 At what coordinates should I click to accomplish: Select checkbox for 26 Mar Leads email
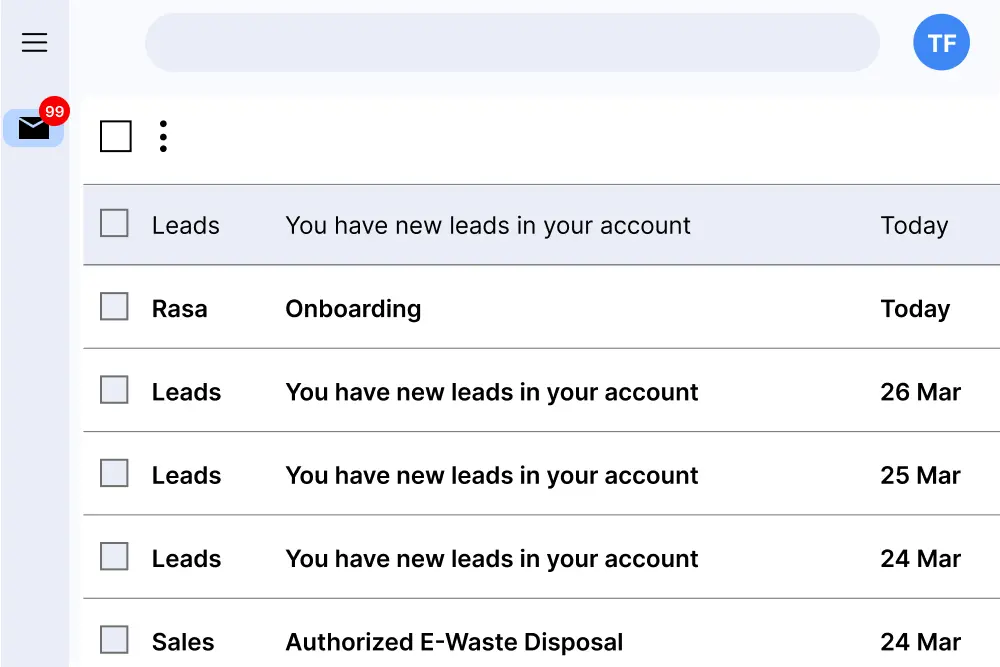pos(115,390)
